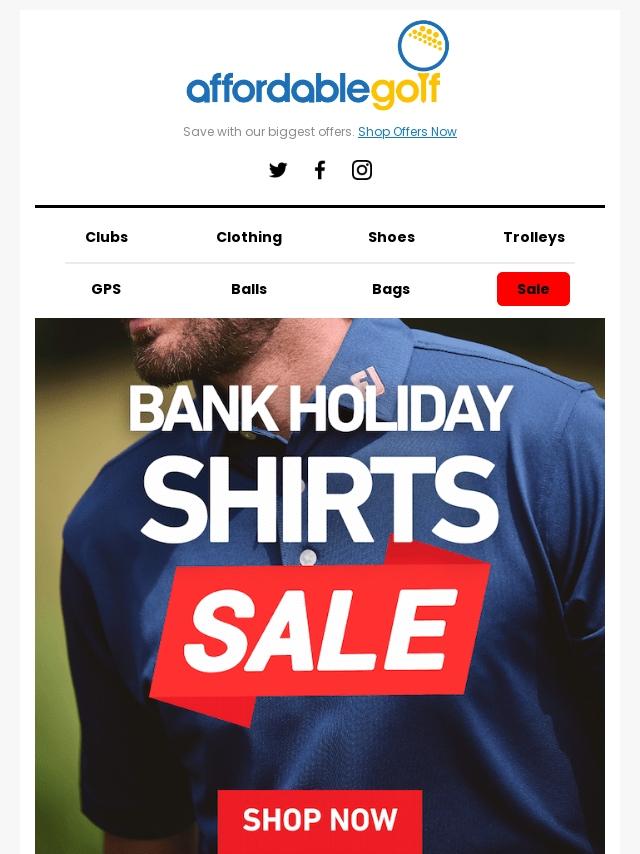Click the red Sale button
The width and height of the screenshot is (640, 854).
tap(533, 289)
